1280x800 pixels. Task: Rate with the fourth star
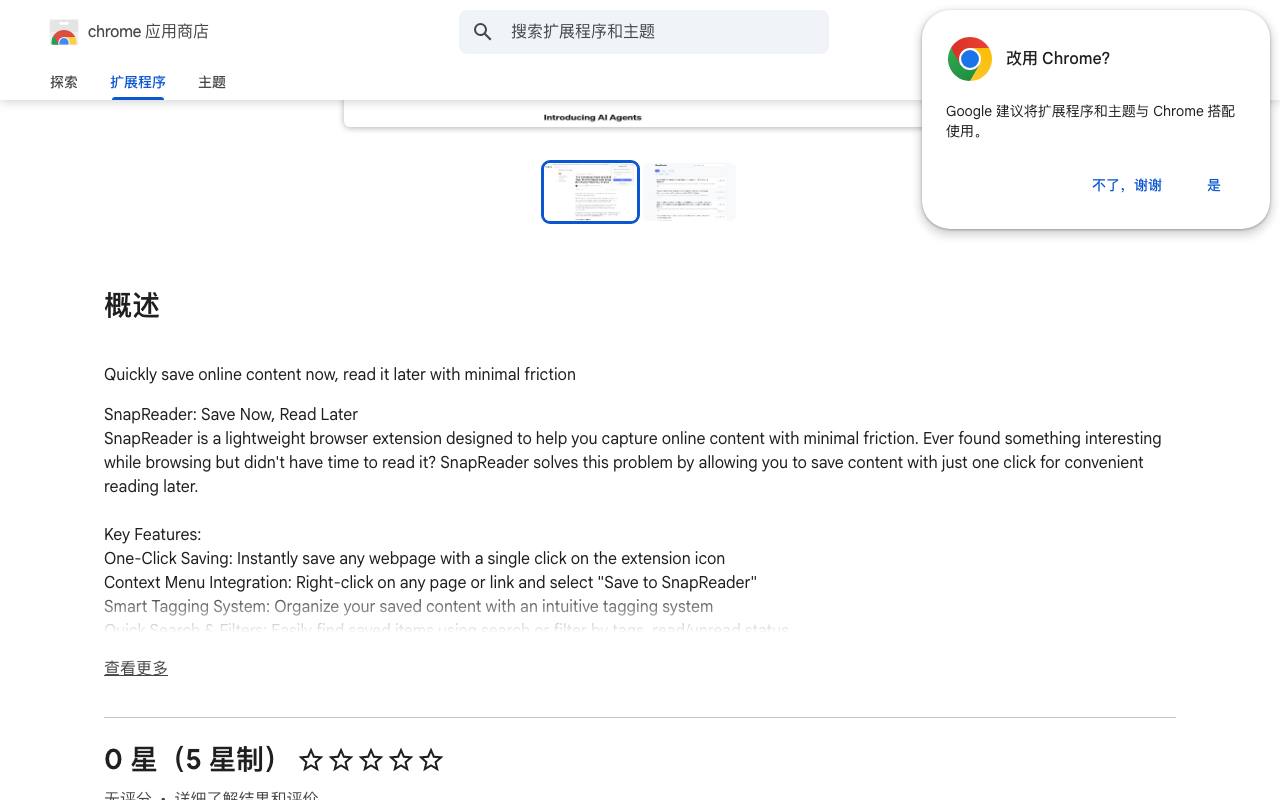(401, 760)
